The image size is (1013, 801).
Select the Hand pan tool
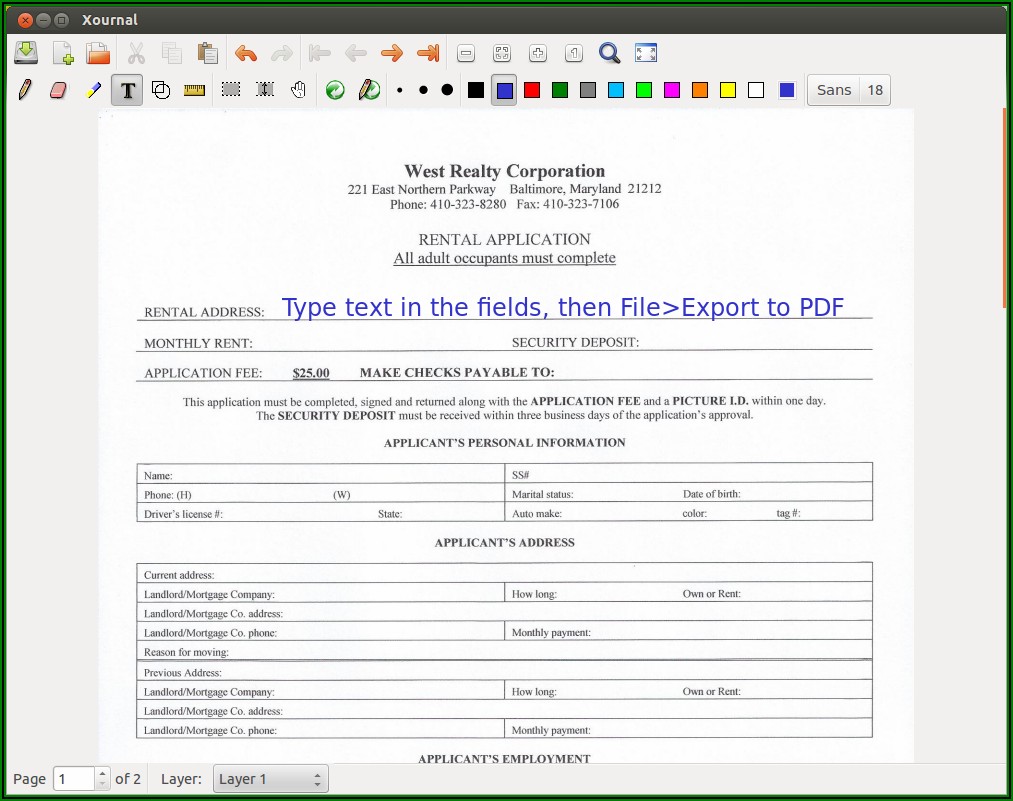tap(298, 90)
